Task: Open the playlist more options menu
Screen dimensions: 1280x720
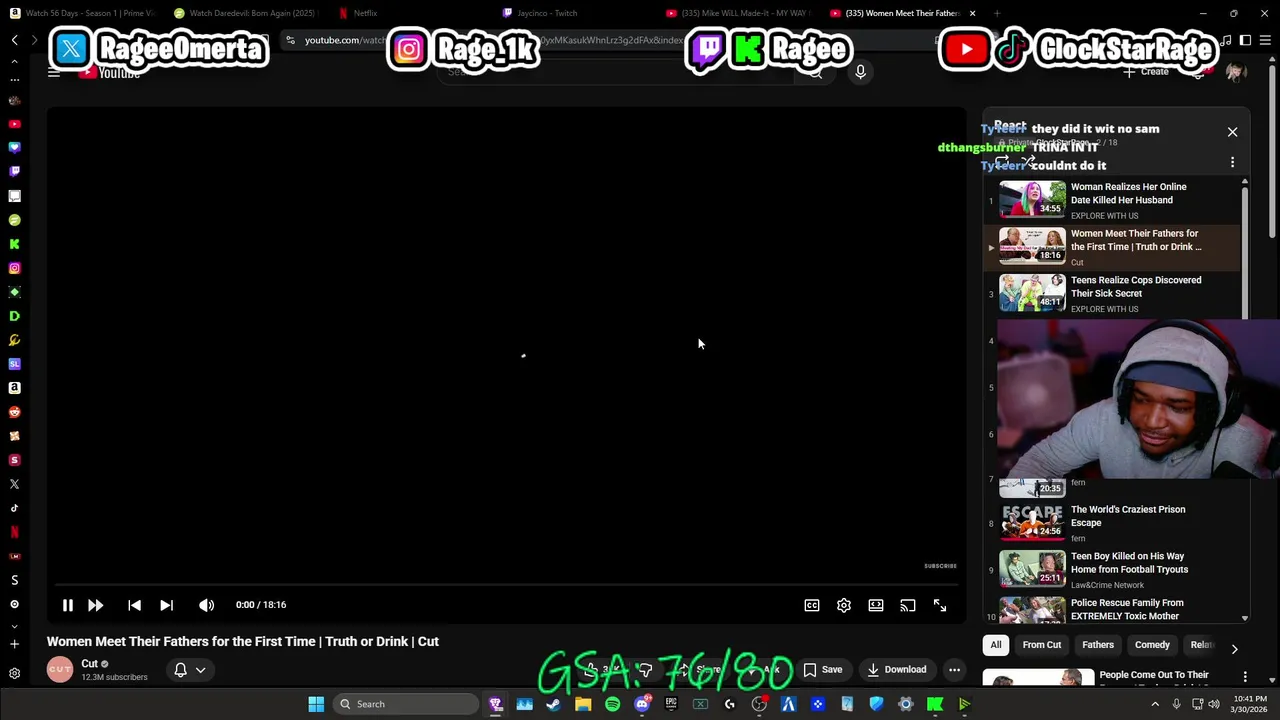Action: point(1232,162)
